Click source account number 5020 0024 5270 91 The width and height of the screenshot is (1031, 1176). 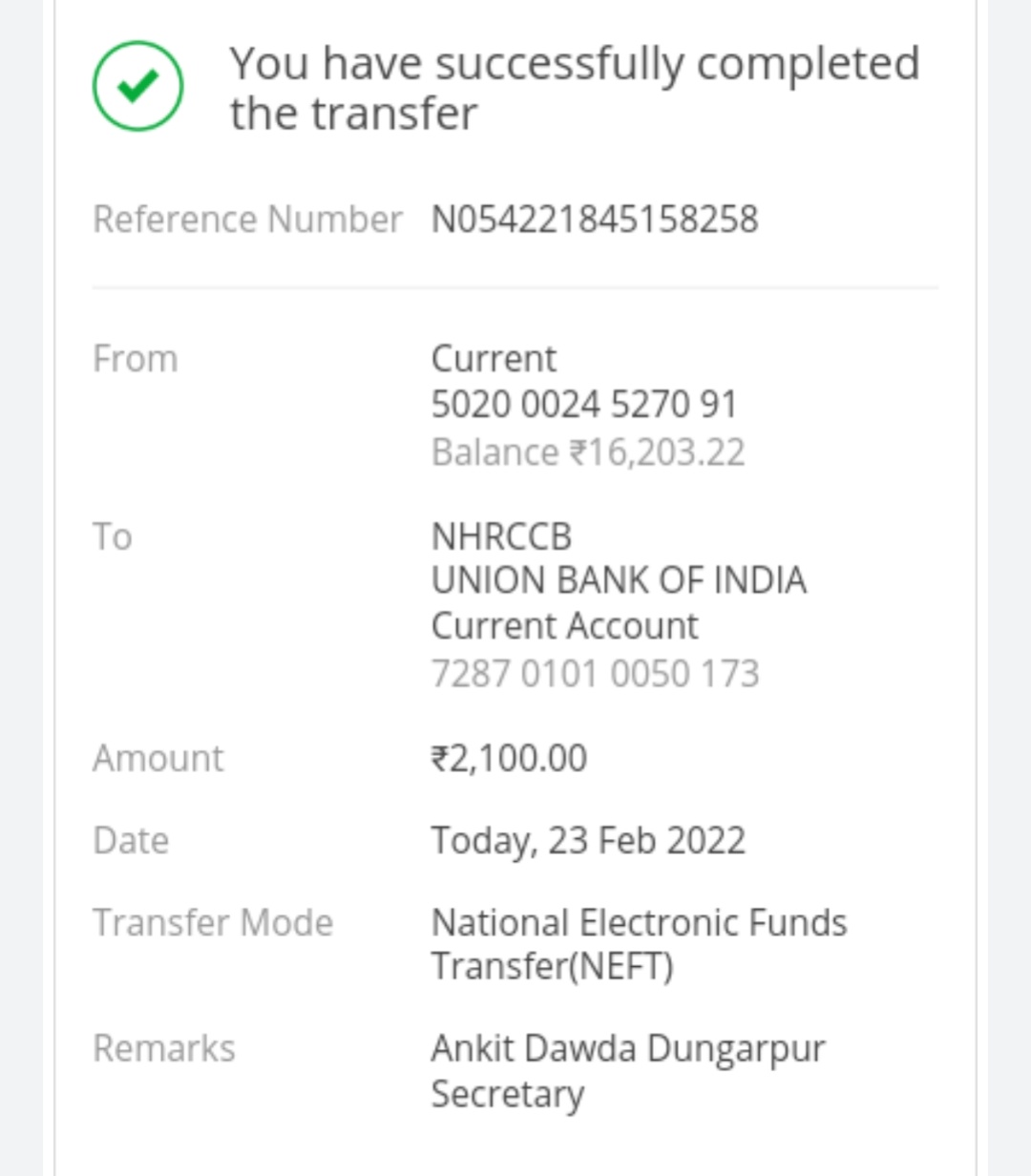point(584,405)
